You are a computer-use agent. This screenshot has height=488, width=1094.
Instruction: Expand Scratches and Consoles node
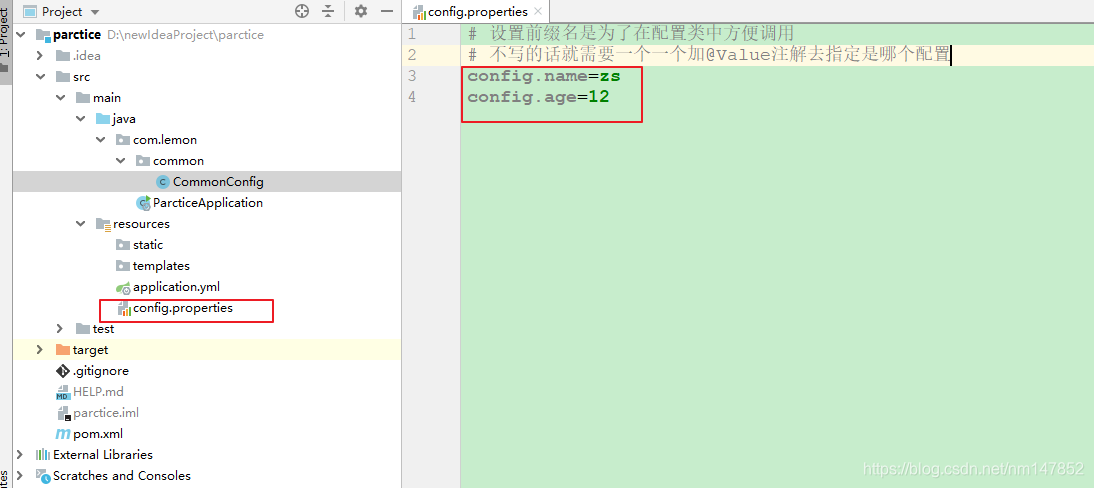pos(20,475)
